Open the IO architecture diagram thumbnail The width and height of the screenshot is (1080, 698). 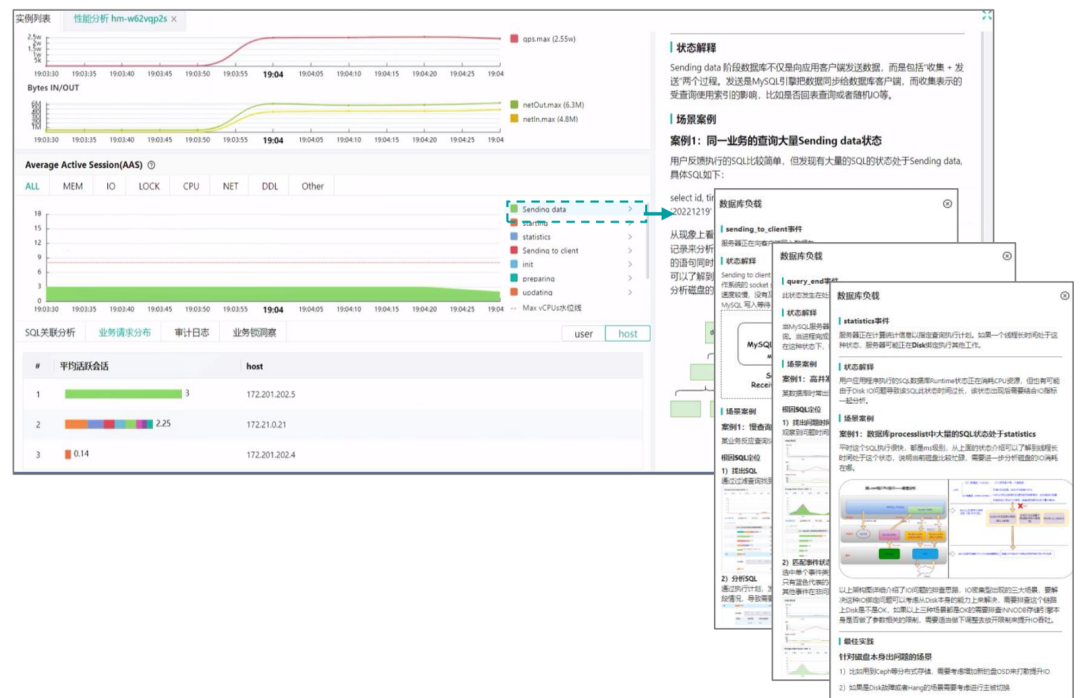(x=955, y=529)
